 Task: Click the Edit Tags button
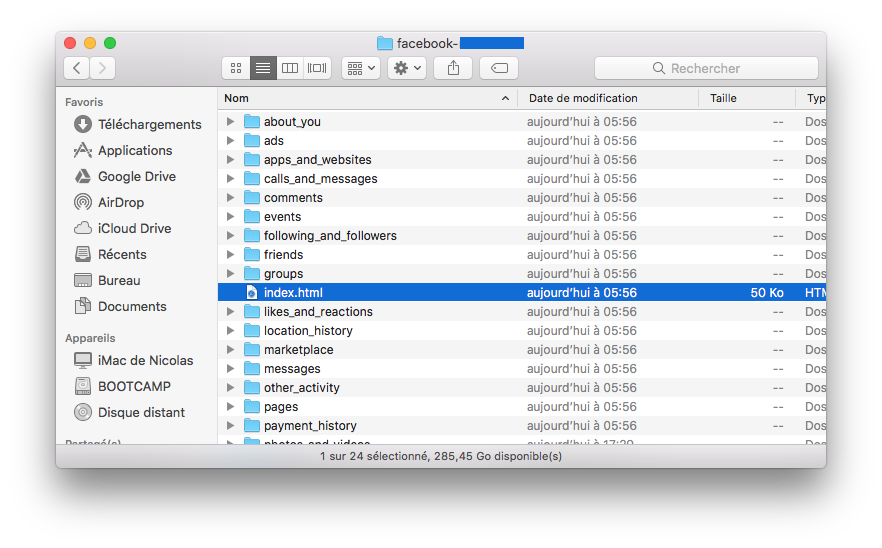[x=499, y=68]
